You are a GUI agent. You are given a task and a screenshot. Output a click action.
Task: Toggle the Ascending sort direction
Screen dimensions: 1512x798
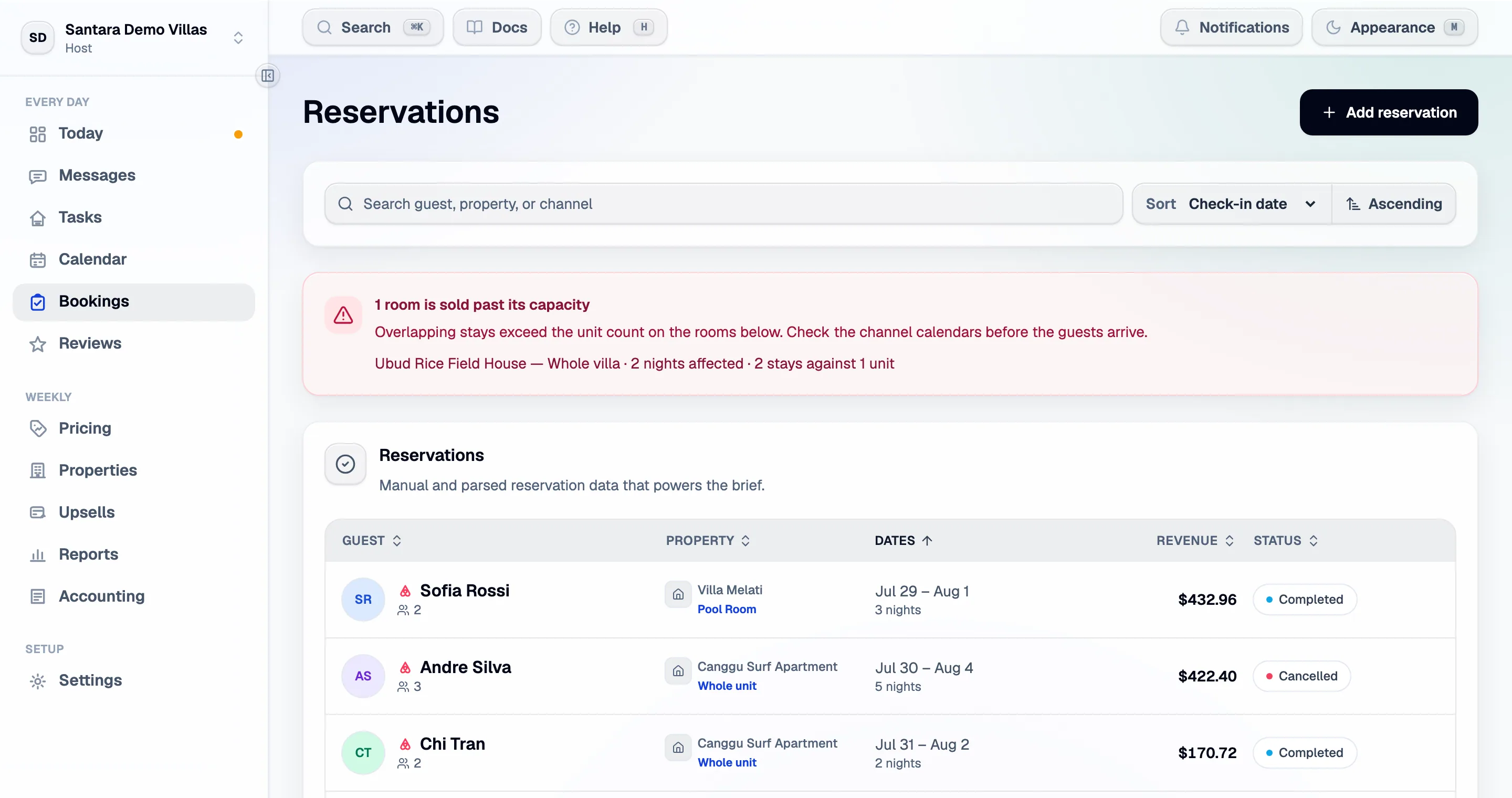click(1393, 204)
